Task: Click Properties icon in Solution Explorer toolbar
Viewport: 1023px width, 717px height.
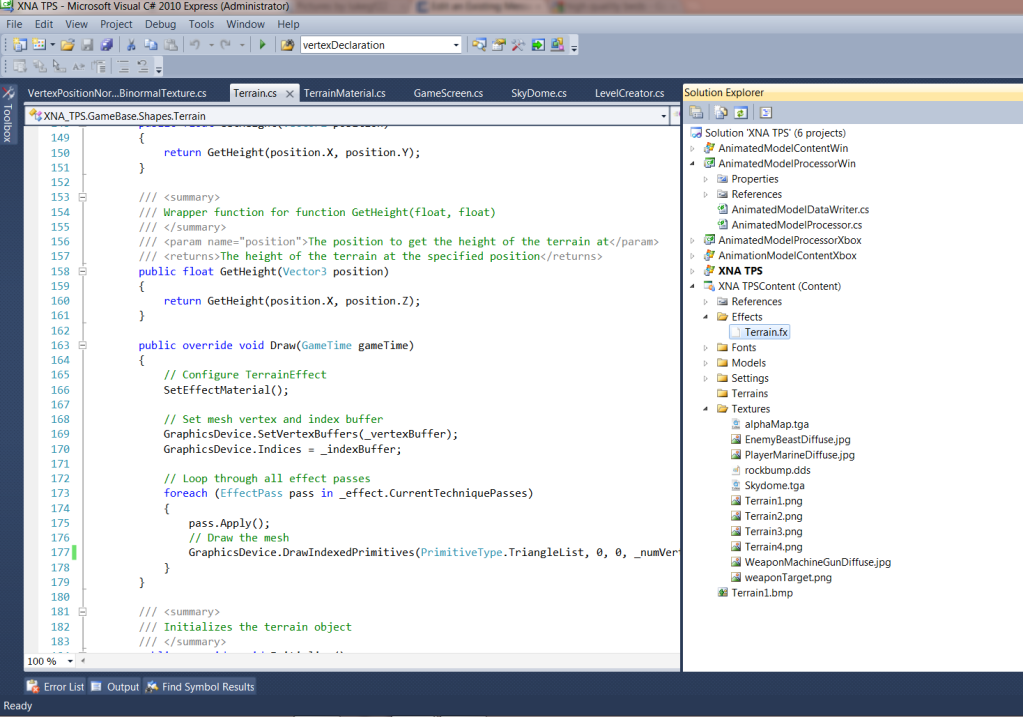Action: (697, 112)
